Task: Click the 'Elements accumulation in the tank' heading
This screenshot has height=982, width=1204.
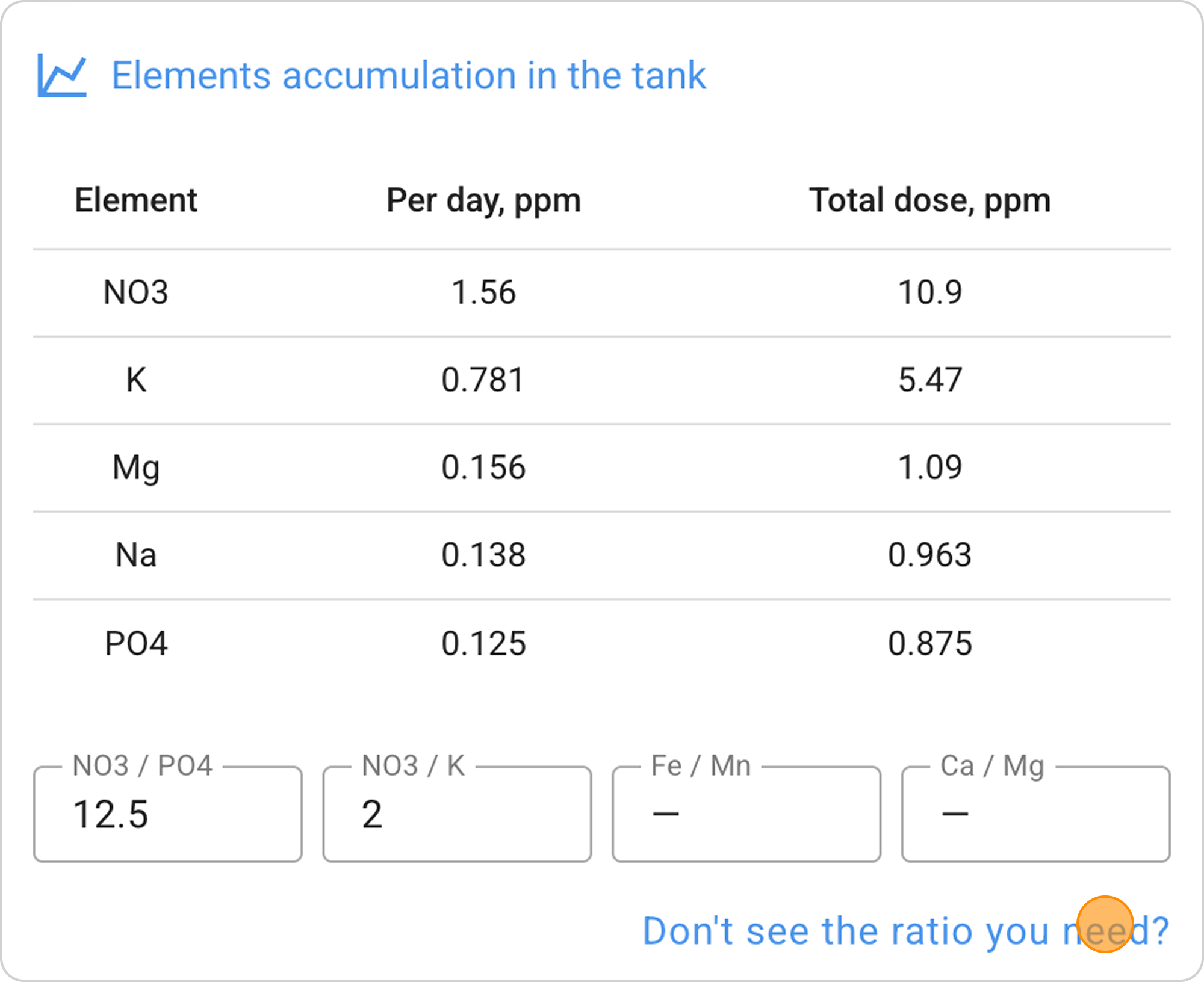Action: coord(408,76)
